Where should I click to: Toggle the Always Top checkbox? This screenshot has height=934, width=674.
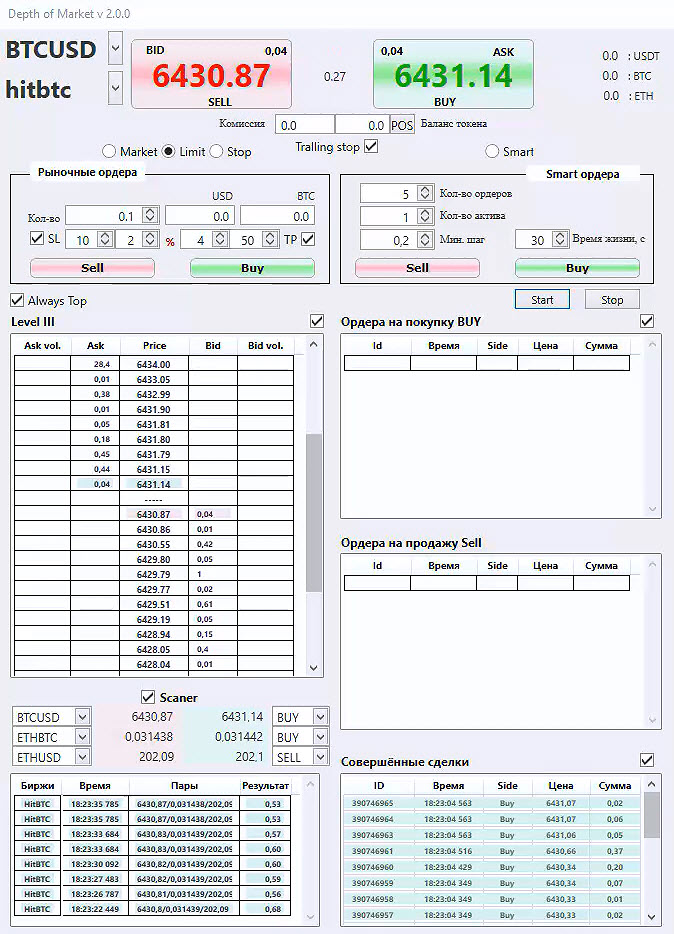point(17,300)
